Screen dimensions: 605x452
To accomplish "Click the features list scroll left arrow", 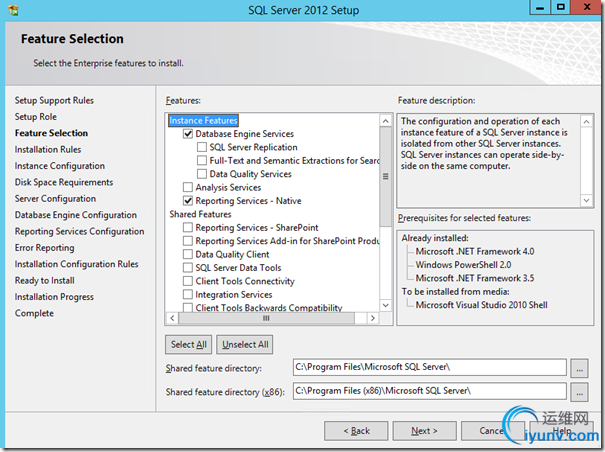I will (x=172, y=318).
